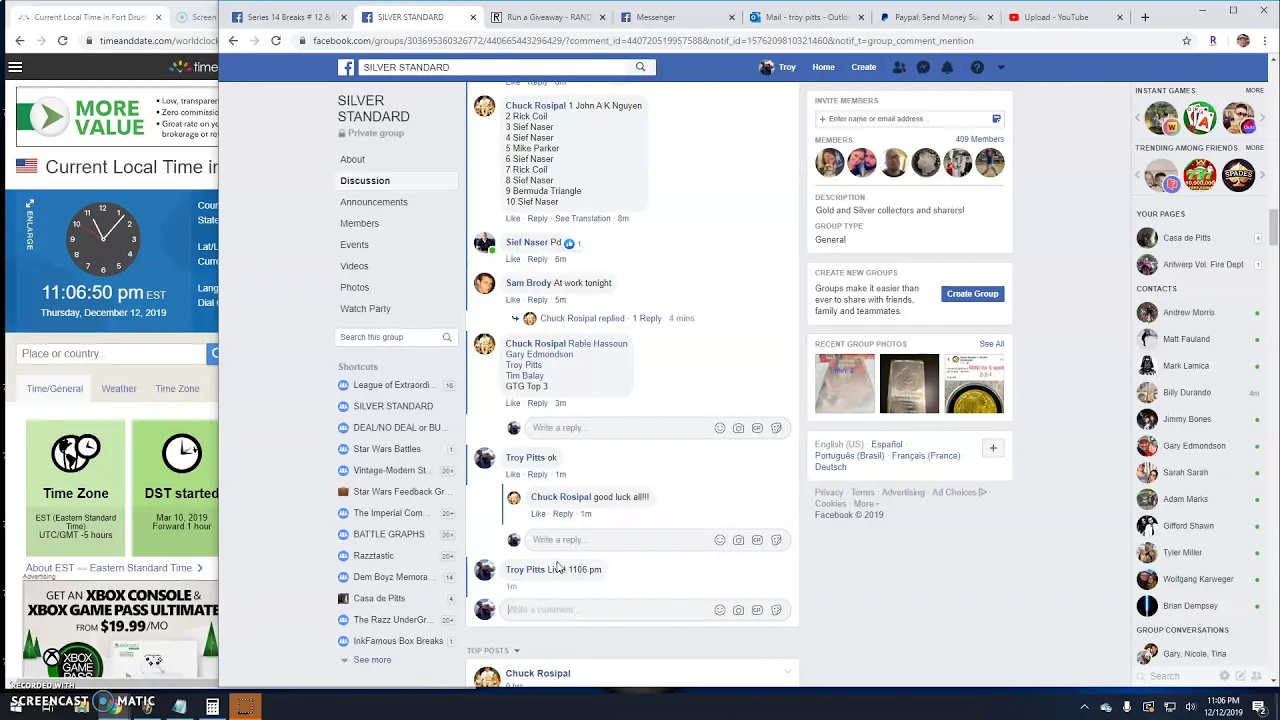The width and height of the screenshot is (1280, 720).
Task: Click the Facebook search magnifier button
Action: click(x=641, y=67)
